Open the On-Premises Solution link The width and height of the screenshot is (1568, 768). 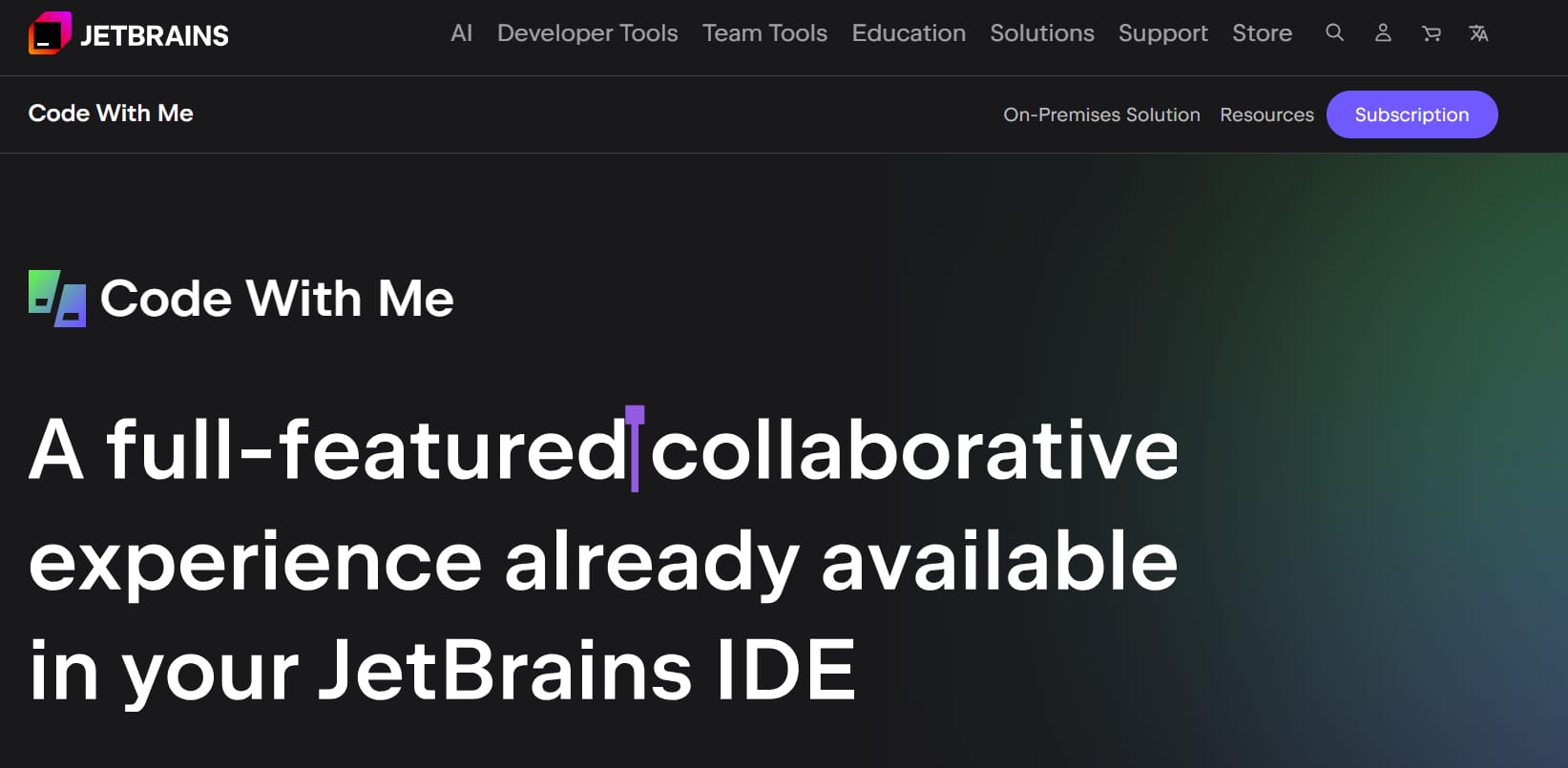(x=1102, y=114)
